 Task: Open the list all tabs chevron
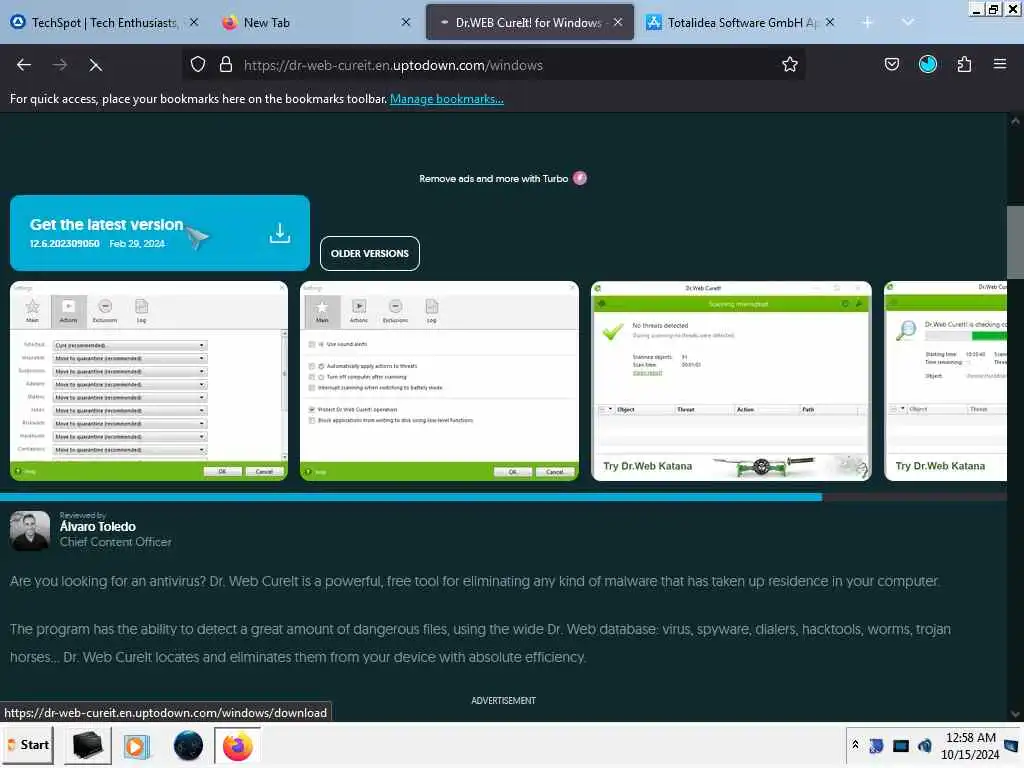click(x=907, y=22)
